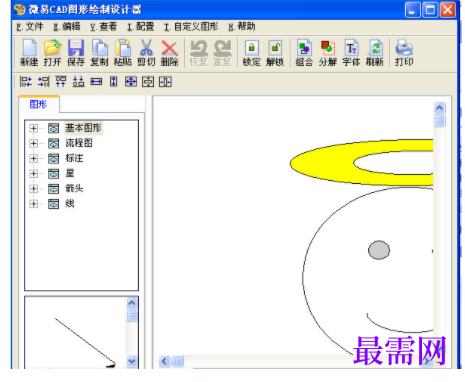The width and height of the screenshot is (465, 382).
Task: Click the 恢复 (Undo) arrow icon
Action: click(199, 53)
